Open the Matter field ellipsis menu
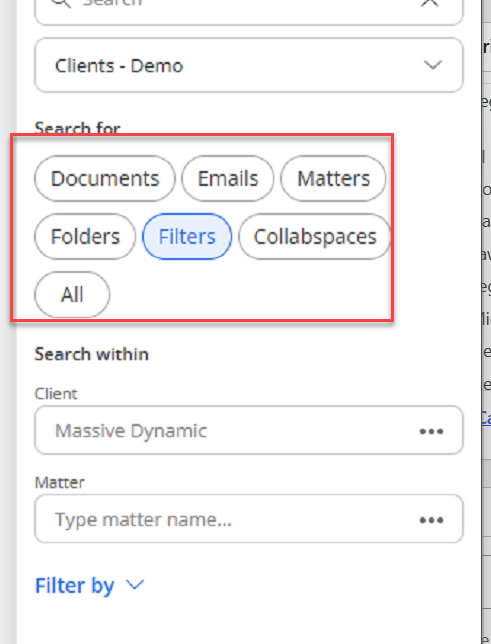The width and height of the screenshot is (491, 644). (x=431, y=520)
